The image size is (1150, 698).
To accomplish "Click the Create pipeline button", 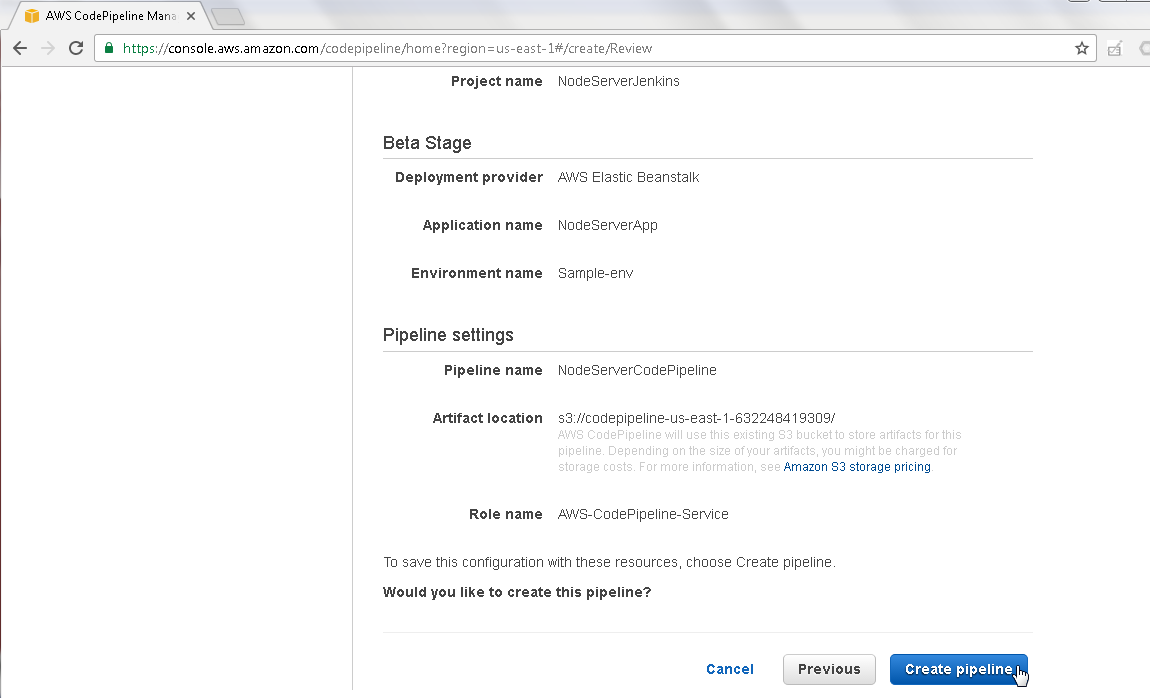I will (959, 669).
